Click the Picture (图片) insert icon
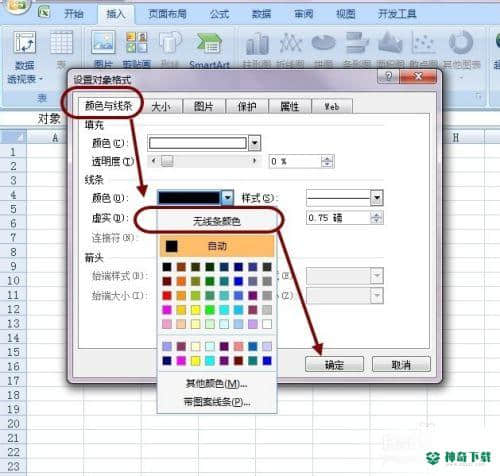 tap(103, 42)
